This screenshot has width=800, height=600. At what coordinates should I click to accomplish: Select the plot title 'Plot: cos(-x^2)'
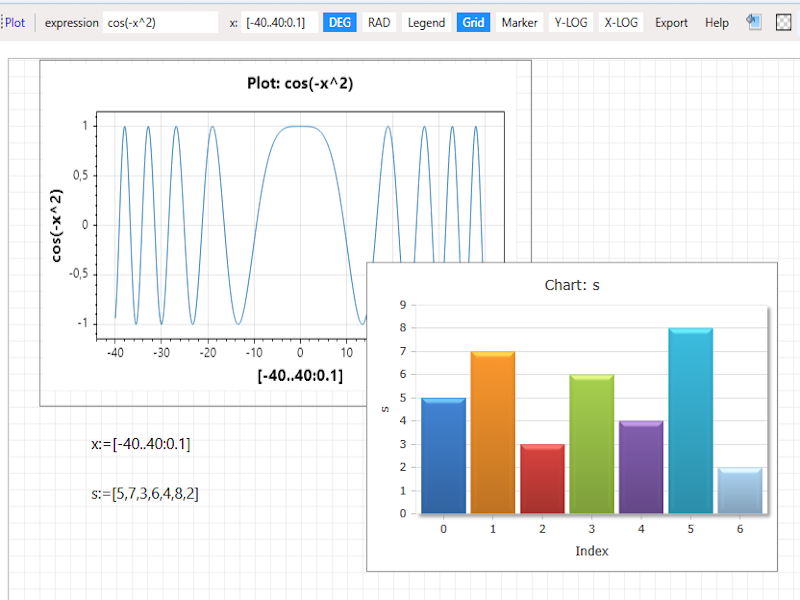tap(300, 83)
